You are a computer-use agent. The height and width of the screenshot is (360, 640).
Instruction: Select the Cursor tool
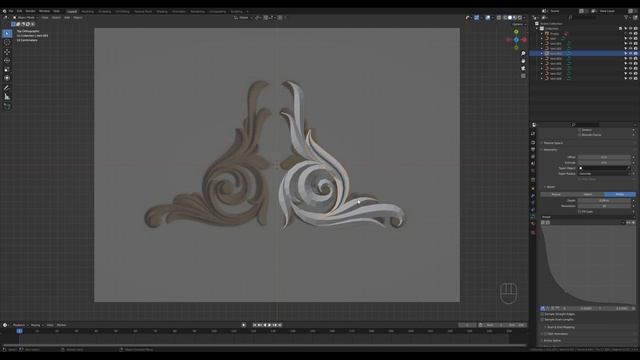tap(7, 42)
